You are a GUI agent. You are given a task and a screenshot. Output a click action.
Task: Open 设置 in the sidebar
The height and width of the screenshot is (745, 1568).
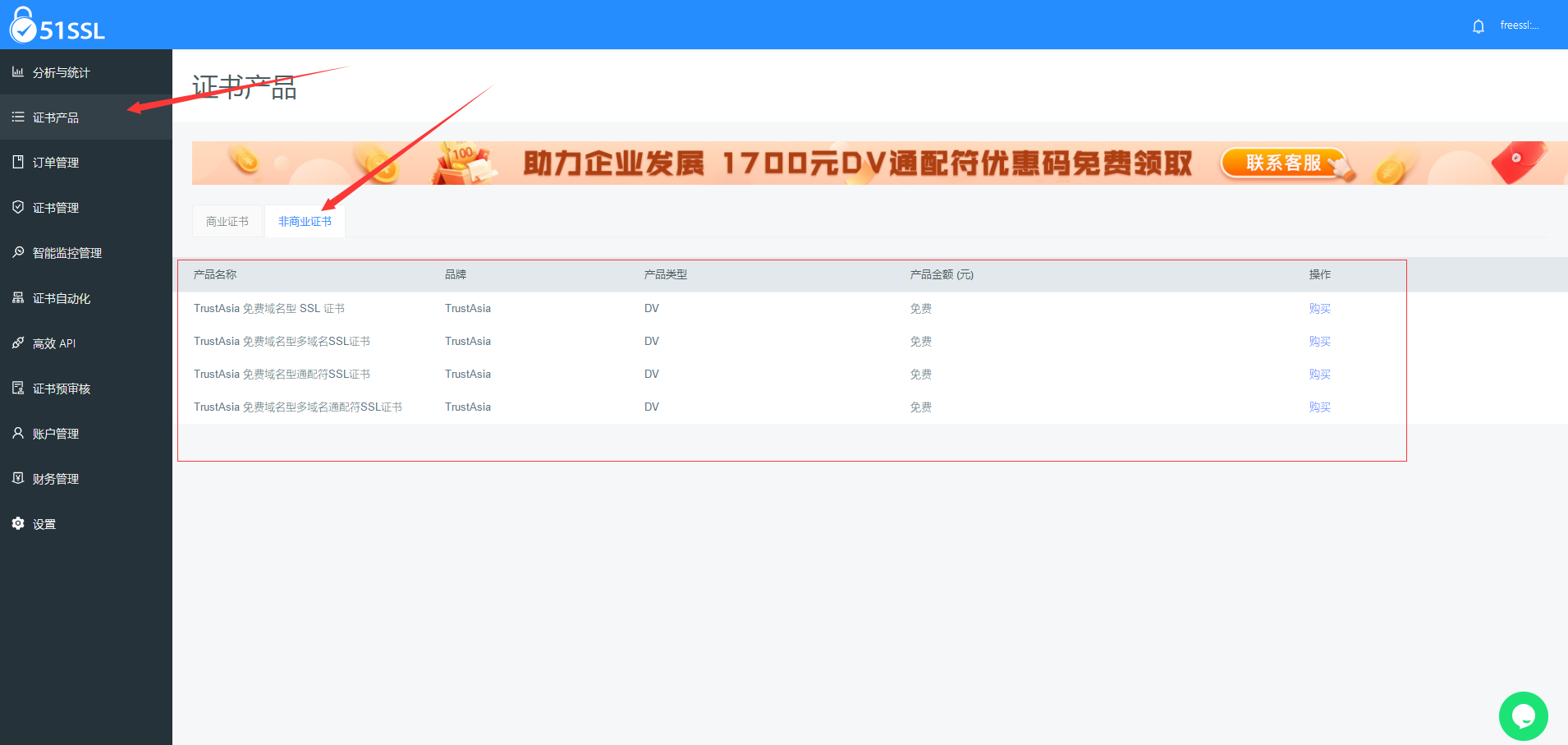[x=86, y=524]
